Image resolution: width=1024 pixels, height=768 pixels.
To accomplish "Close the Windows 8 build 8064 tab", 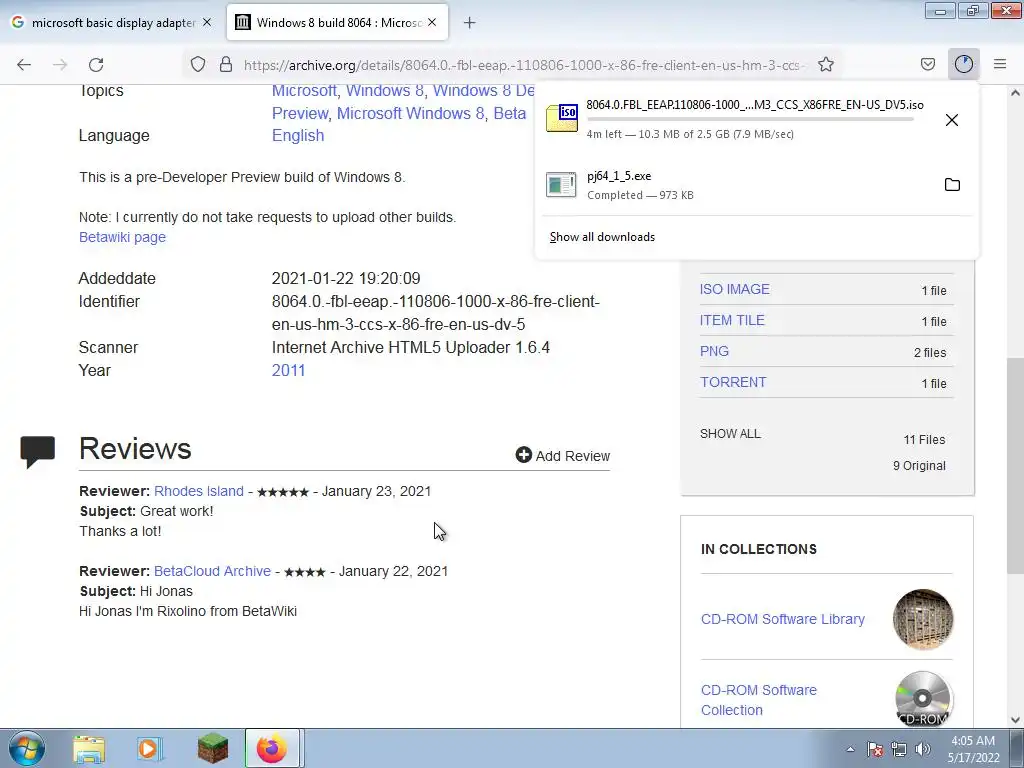I will 432,22.
